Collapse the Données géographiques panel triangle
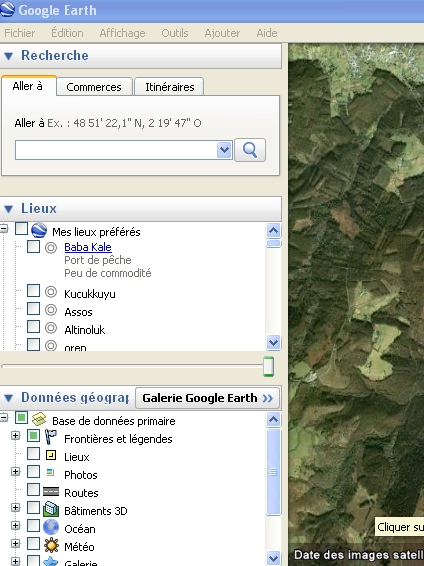Image resolution: width=424 pixels, height=566 pixels. coord(8,398)
